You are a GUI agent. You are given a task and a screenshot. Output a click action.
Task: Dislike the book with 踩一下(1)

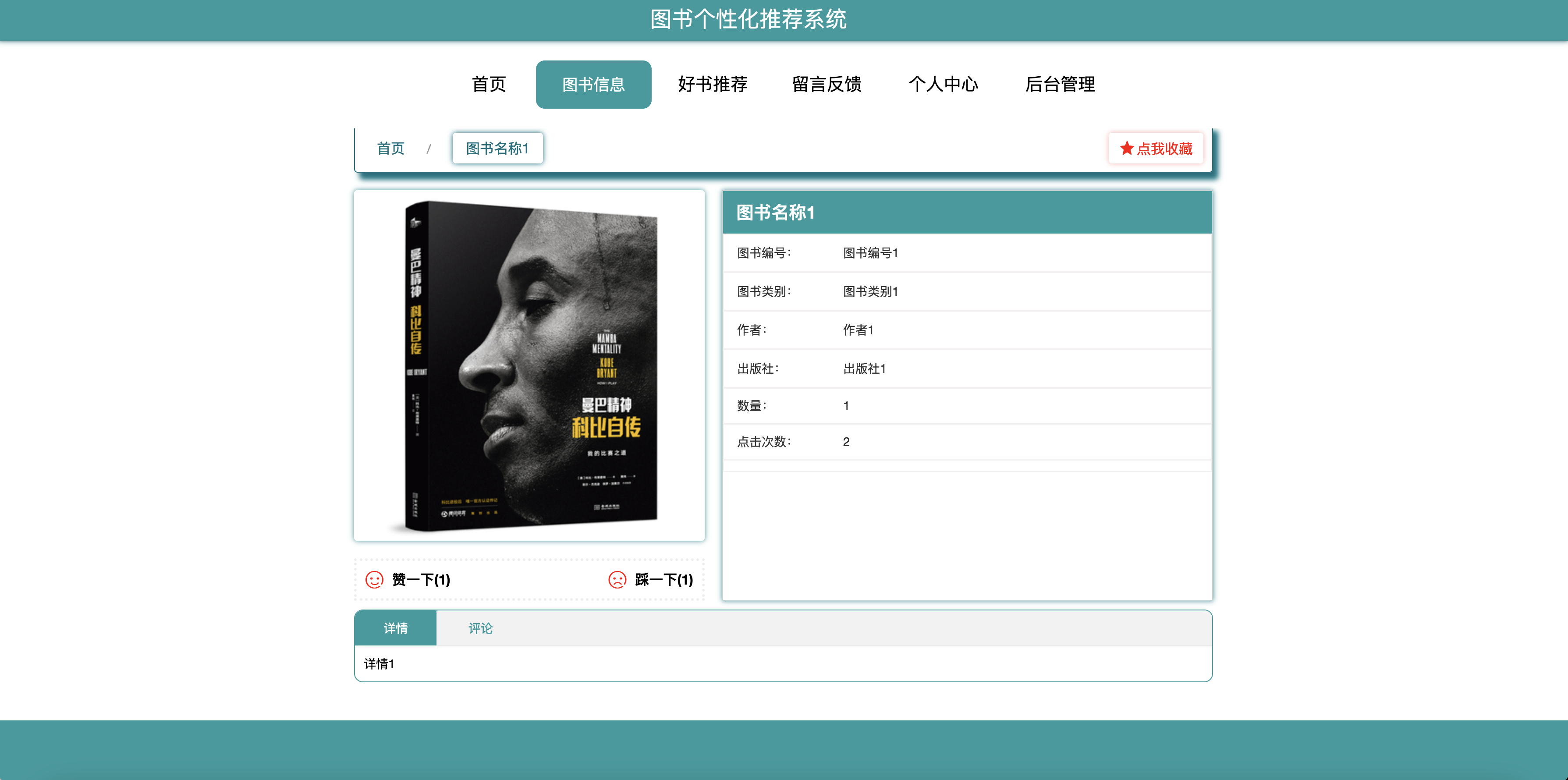663,580
